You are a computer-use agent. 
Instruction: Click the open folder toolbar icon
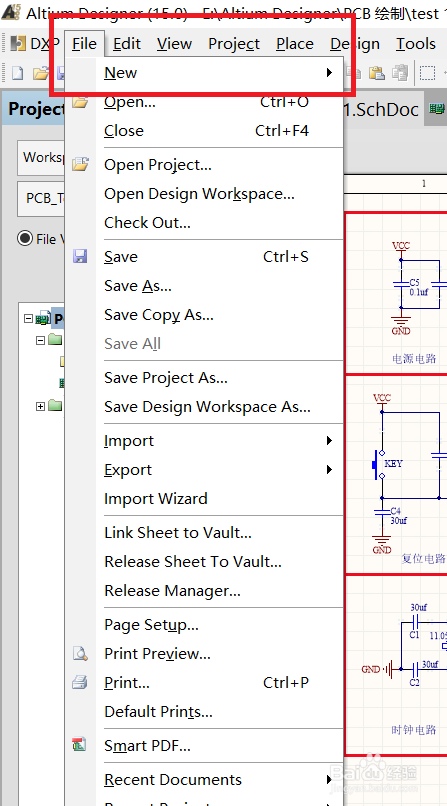(x=40, y=73)
